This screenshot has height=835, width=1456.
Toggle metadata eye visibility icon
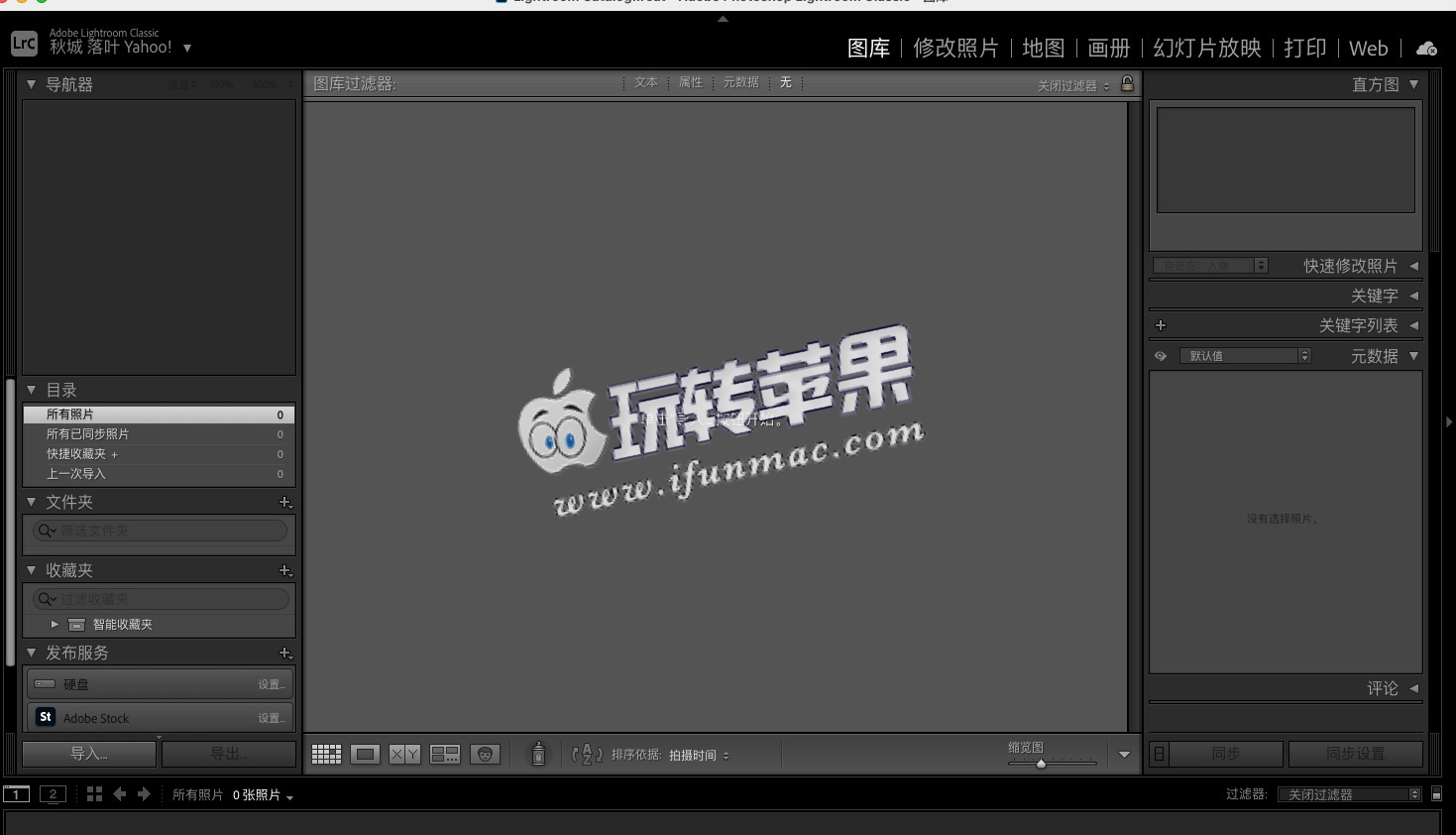[1161, 356]
